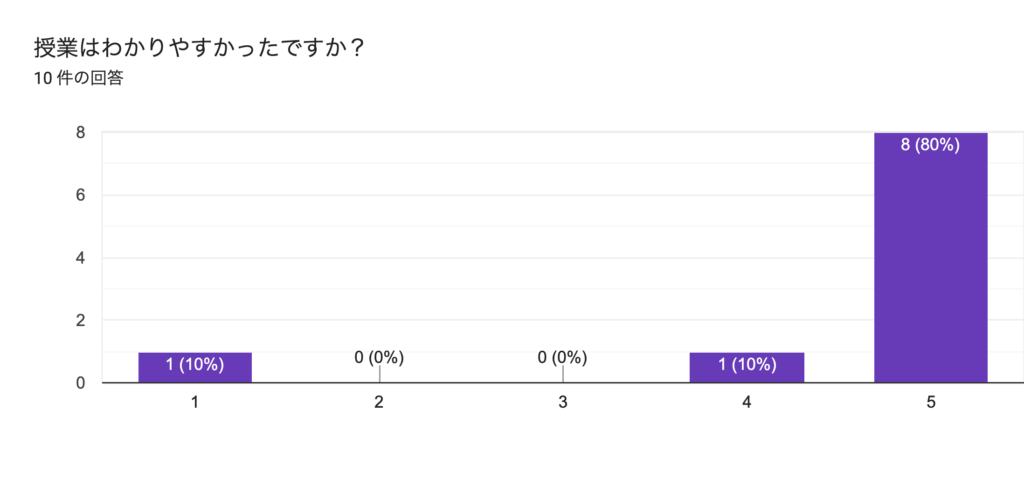Click the purple bar for rating 4

pos(747,368)
